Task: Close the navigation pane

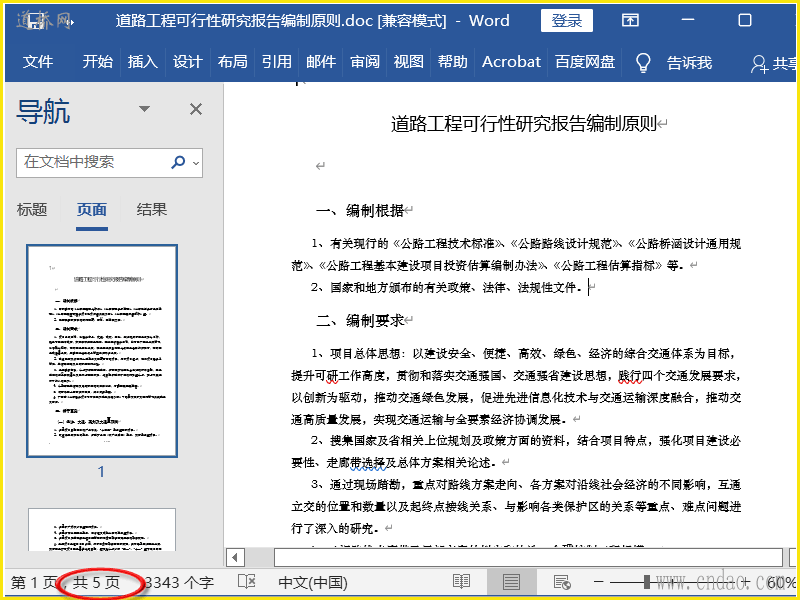Action: pos(196,109)
